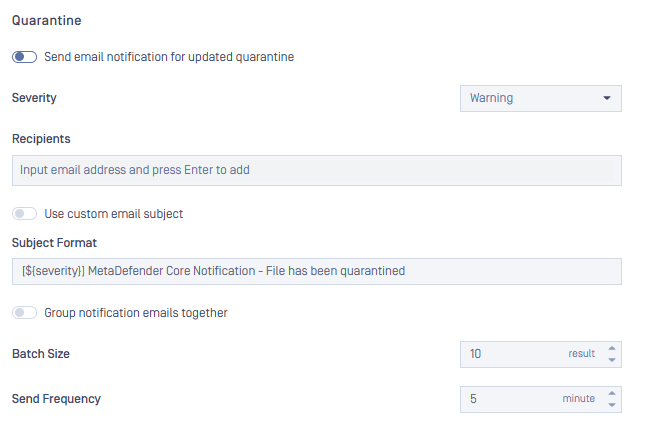The width and height of the screenshot is (670, 424).
Task: Click the Quarantine section heading
Action: [45, 19]
